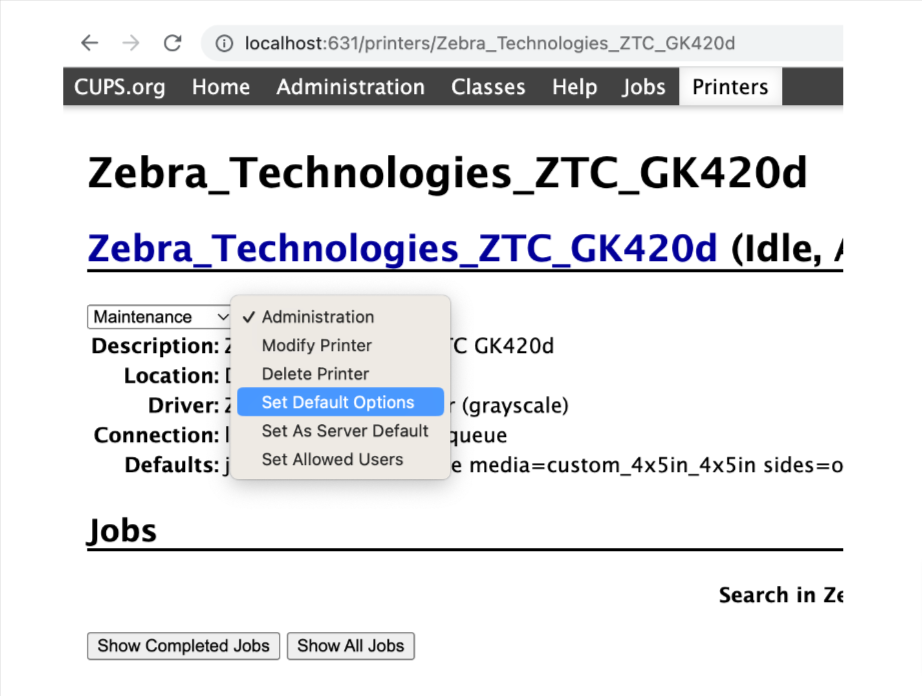Click the site info icon in address bar
Viewport: 922px width, 696px height.
pos(225,43)
